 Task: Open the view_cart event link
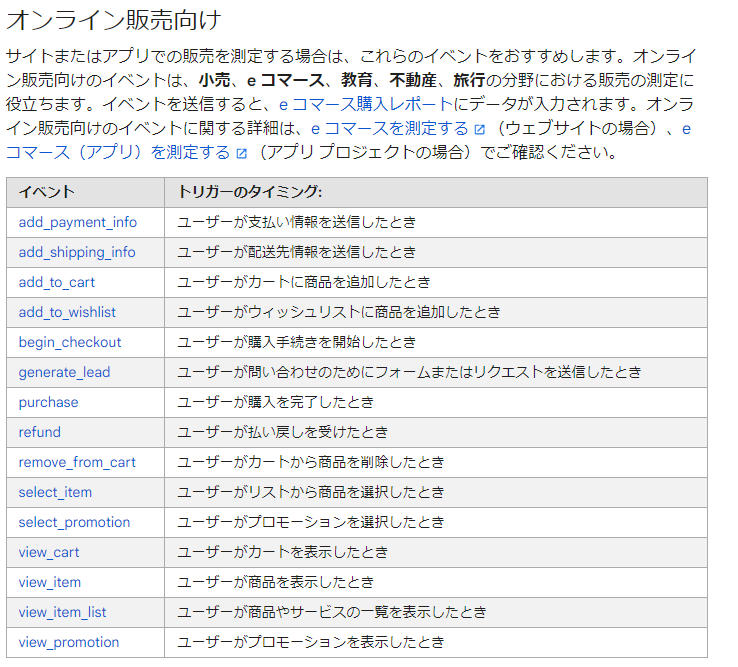(48, 553)
